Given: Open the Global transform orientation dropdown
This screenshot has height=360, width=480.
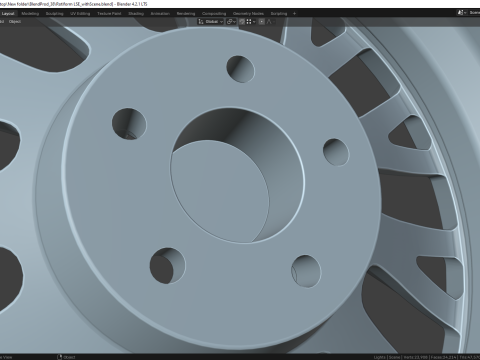Looking at the screenshot, I should (210, 22).
